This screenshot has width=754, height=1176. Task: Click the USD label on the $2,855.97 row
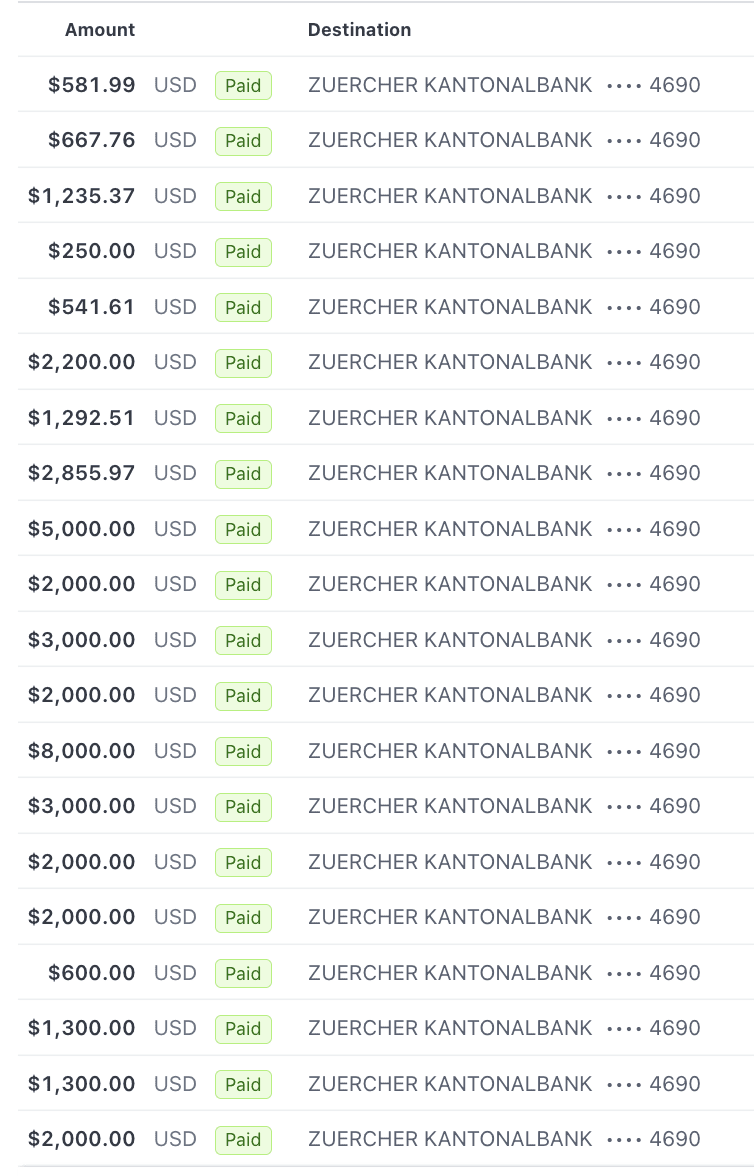point(175,473)
